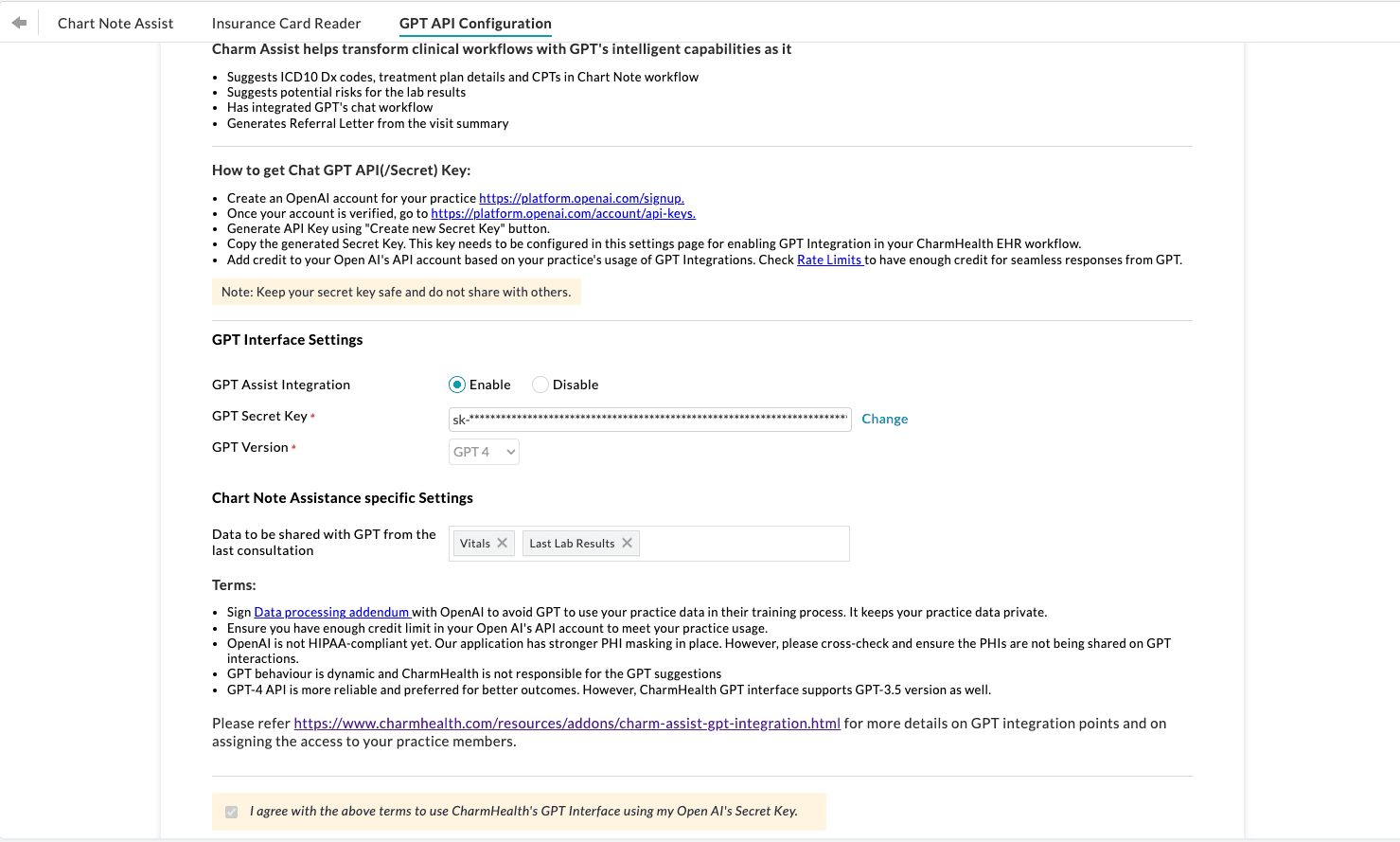Open the Insurance Card Reader tab
Screen dimensions: 1400x842
287,23
